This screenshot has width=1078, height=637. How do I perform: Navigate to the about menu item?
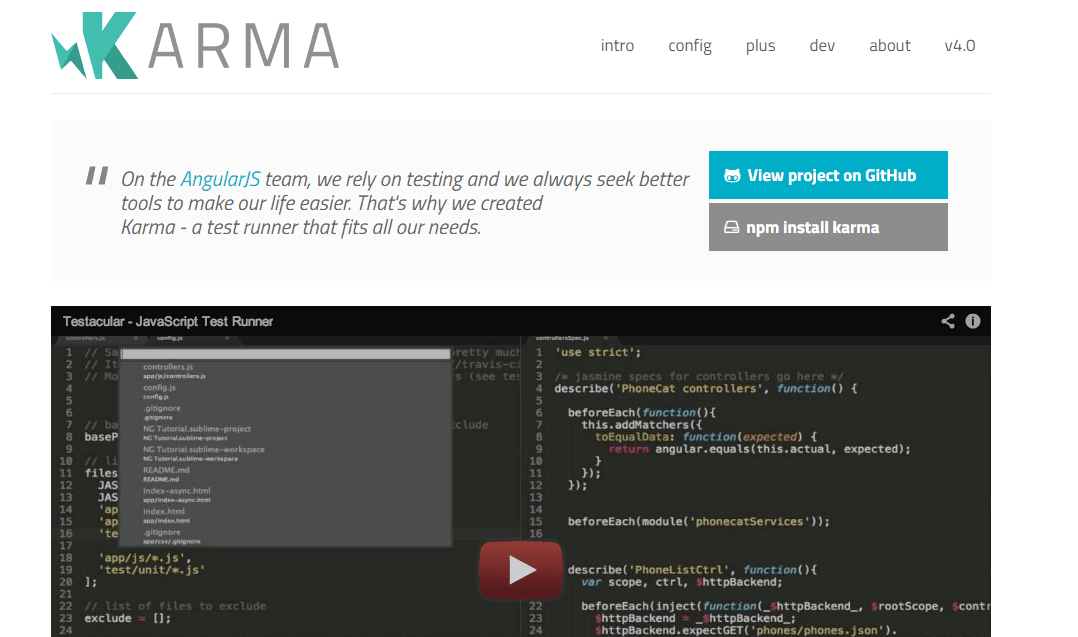[889, 46]
